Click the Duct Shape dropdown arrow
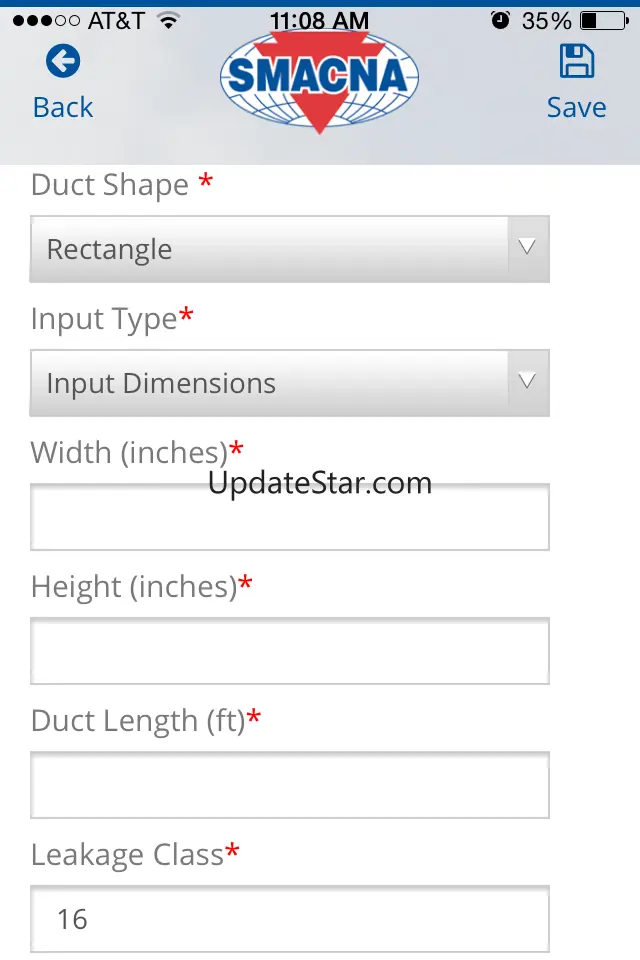Image resolution: width=640 pixels, height=960 pixels. (528, 248)
